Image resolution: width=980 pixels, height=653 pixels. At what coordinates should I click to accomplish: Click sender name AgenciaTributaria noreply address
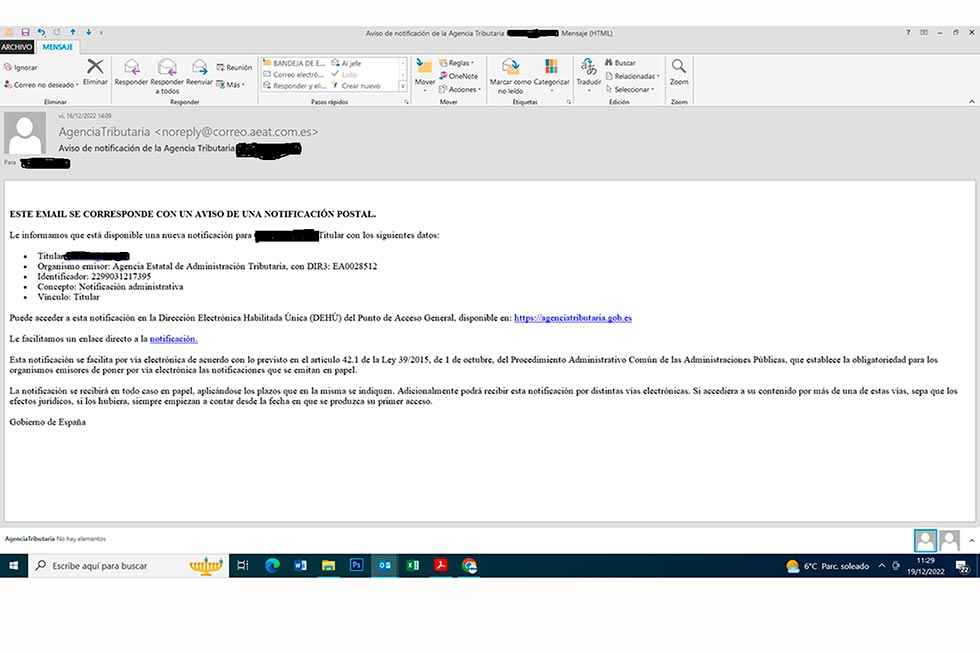(188, 132)
